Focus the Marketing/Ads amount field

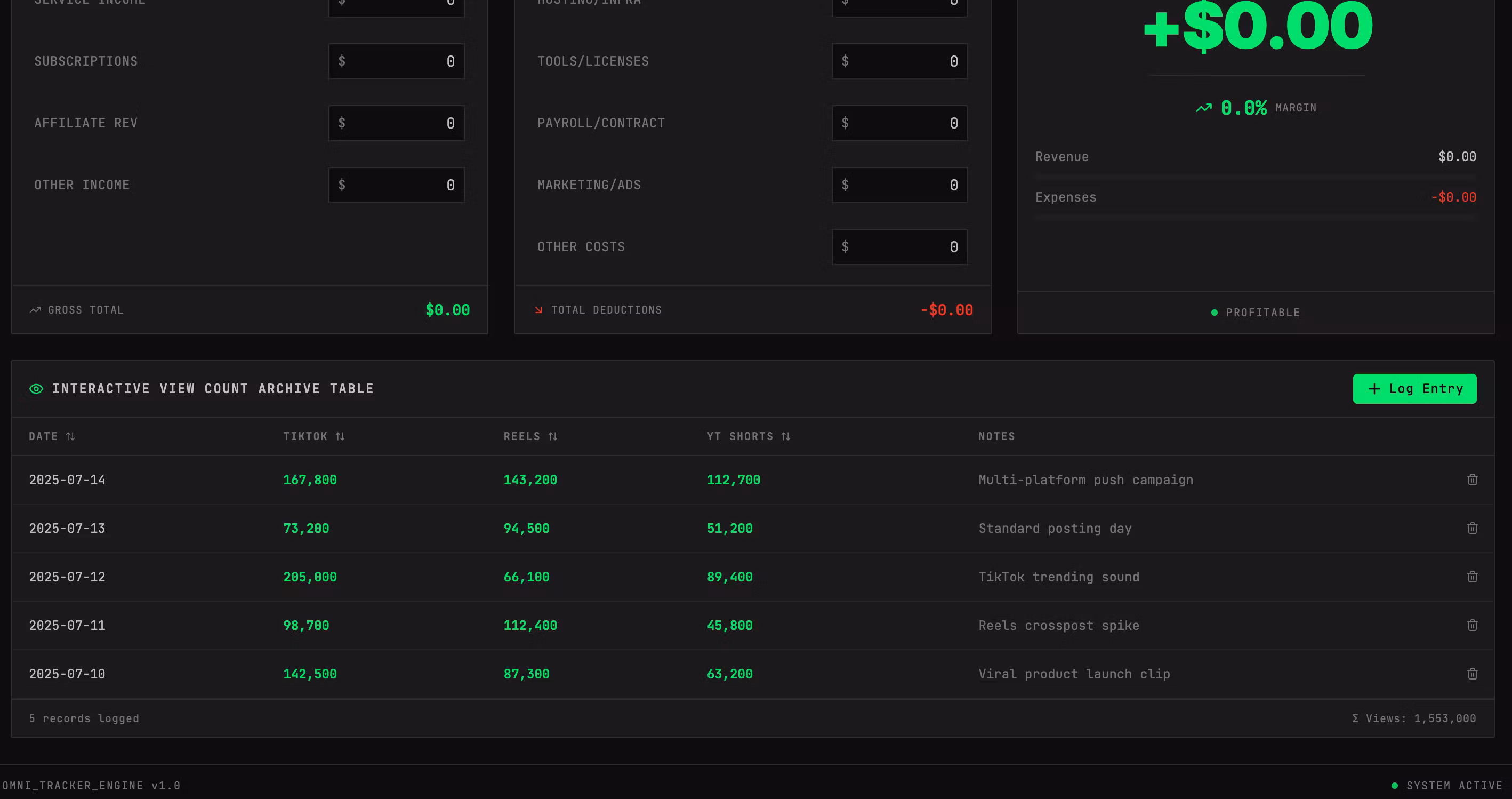pyautogui.click(x=899, y=185)
